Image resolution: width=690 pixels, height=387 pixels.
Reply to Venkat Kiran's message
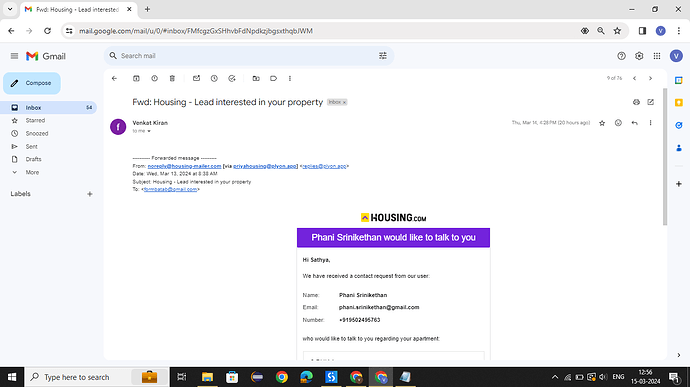[x=634, y=123]
